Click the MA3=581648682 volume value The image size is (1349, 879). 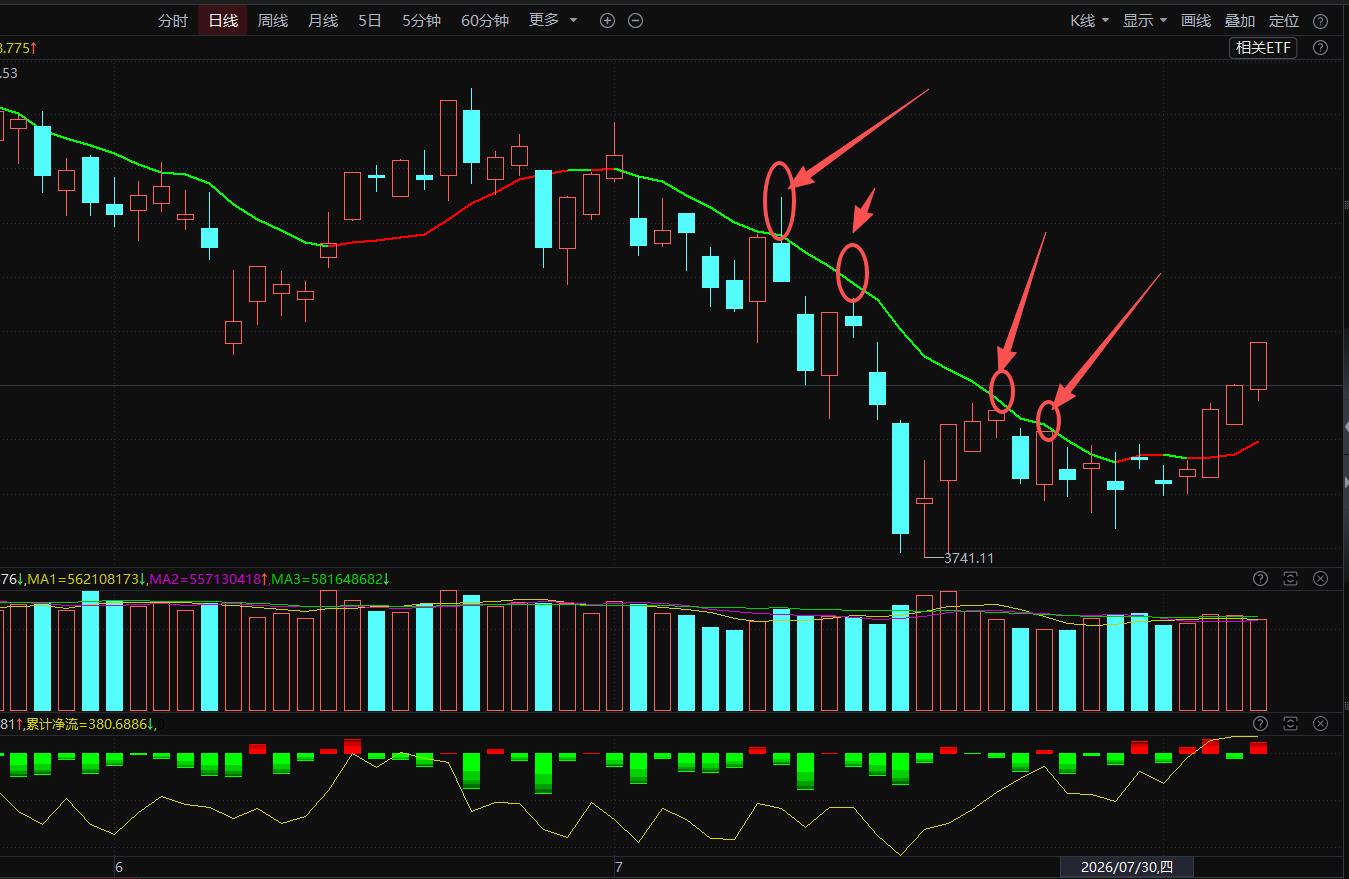(329, 579)
